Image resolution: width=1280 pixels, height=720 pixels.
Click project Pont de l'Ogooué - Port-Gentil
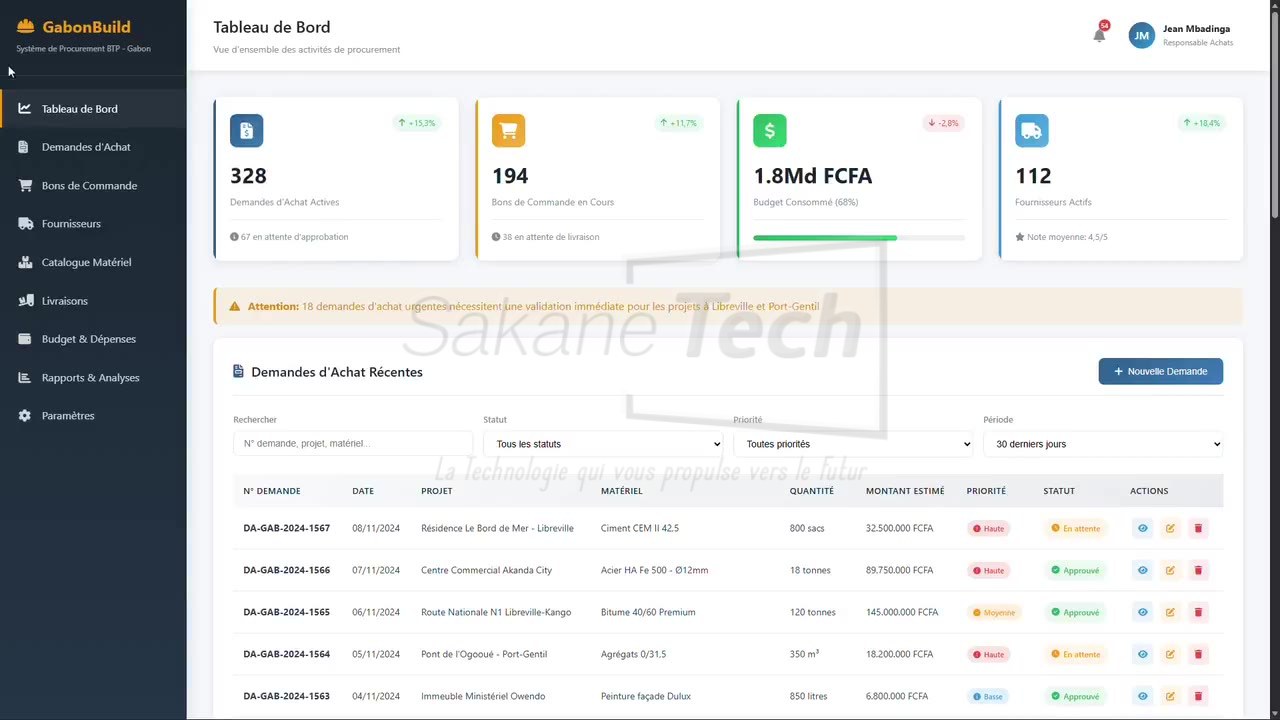486,654
